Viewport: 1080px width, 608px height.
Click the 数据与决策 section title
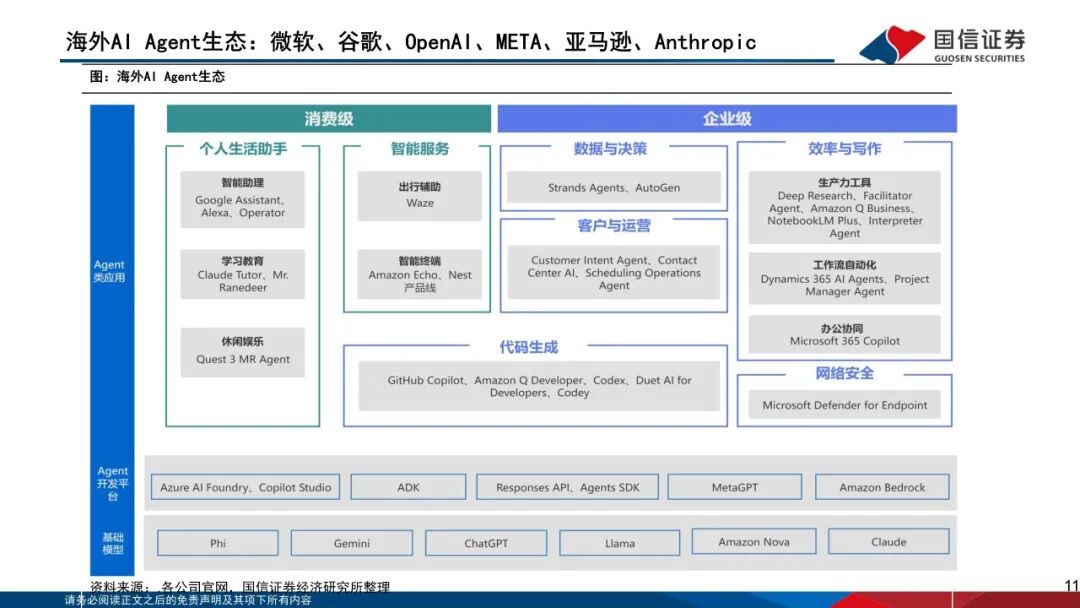(x=610, y=148)
